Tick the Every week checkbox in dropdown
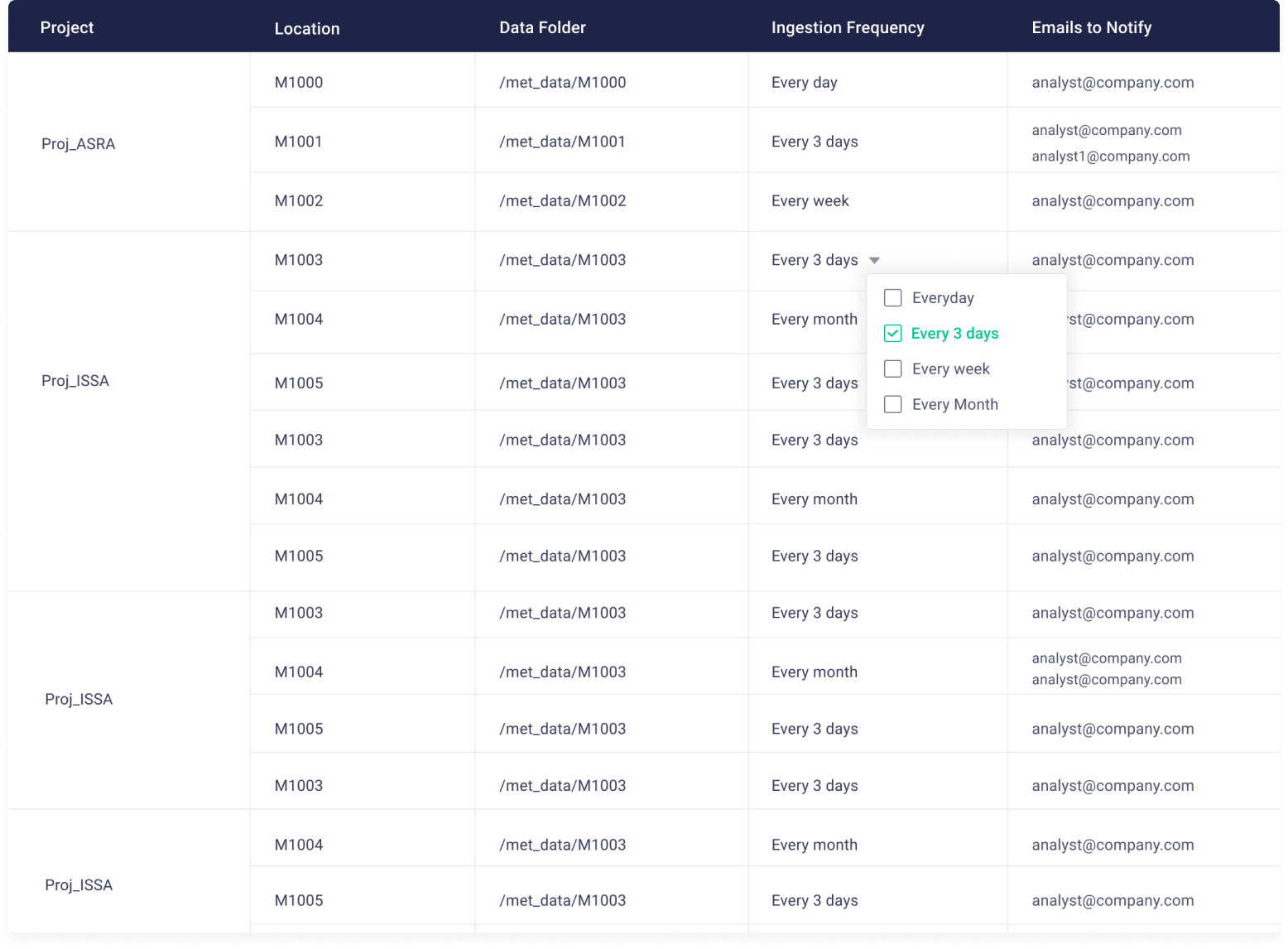 point(892,369)
